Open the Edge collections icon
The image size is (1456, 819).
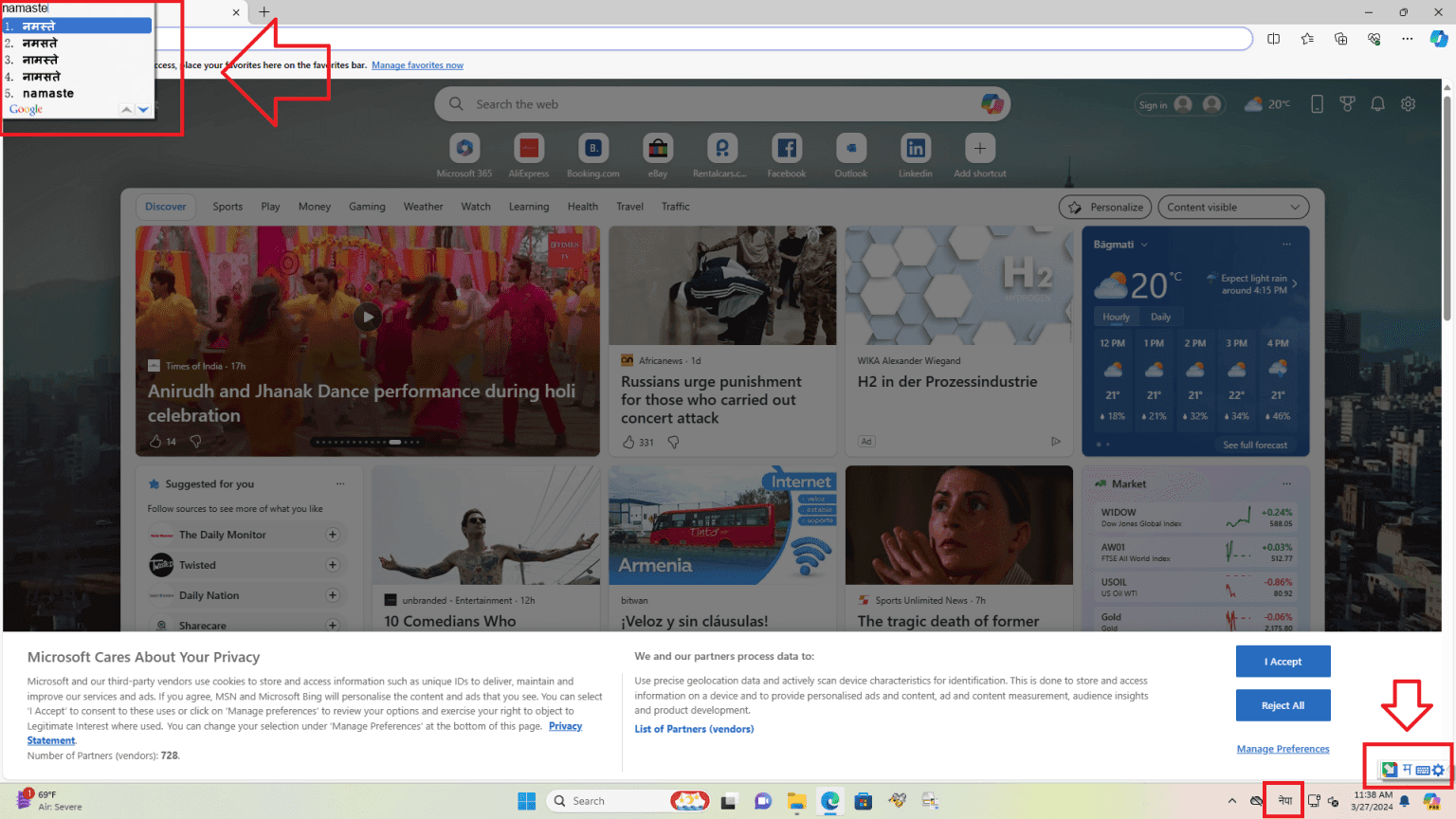pyautogui.click(x=1340, y=39)
